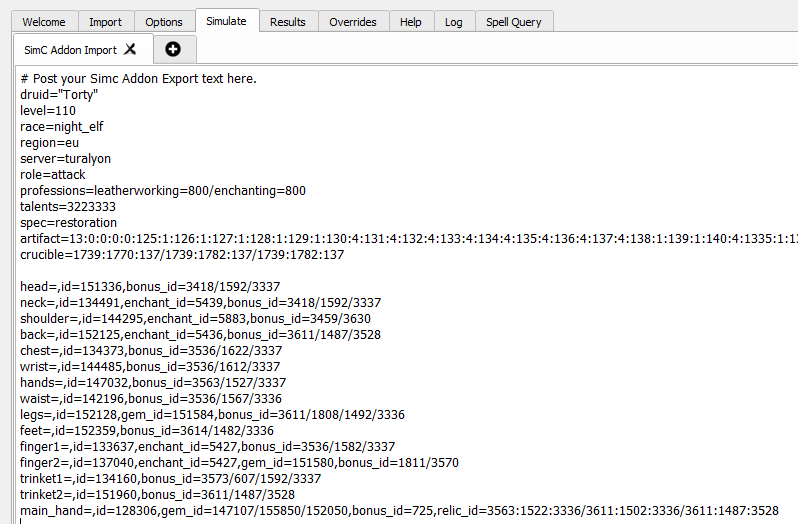This screenshot has width=798, height=524.
Task: Click the waist= item line
Action: tap(151, 399)
